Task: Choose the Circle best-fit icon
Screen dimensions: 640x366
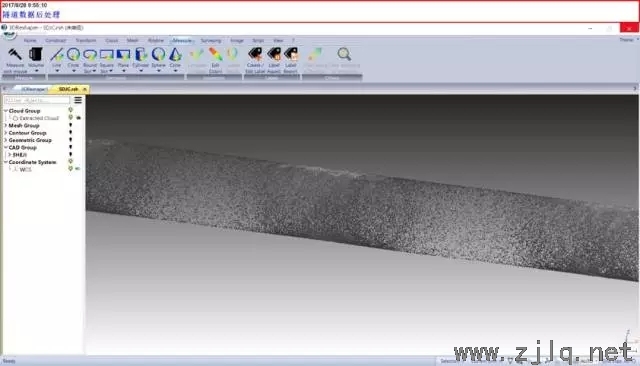Action: tap(73, 54)
